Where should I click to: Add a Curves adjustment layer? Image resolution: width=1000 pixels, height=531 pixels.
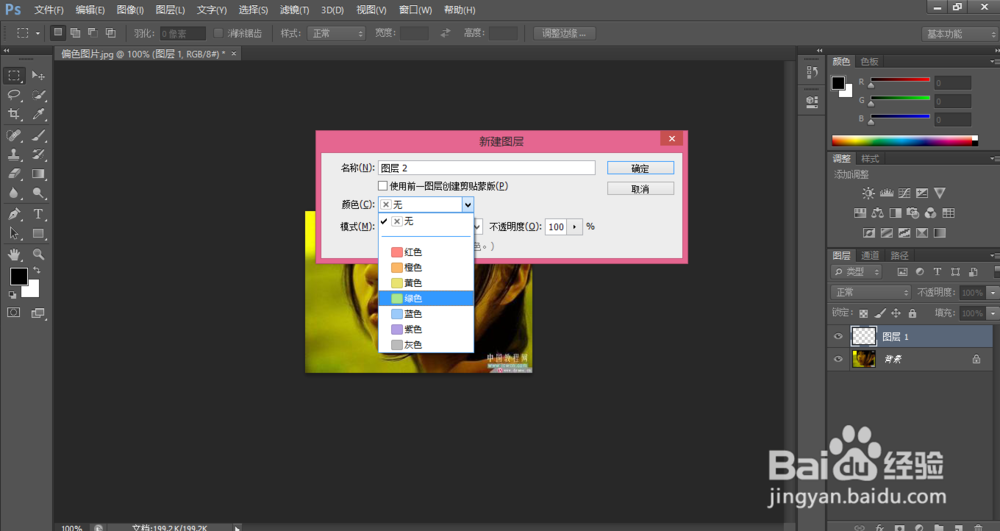904,193
